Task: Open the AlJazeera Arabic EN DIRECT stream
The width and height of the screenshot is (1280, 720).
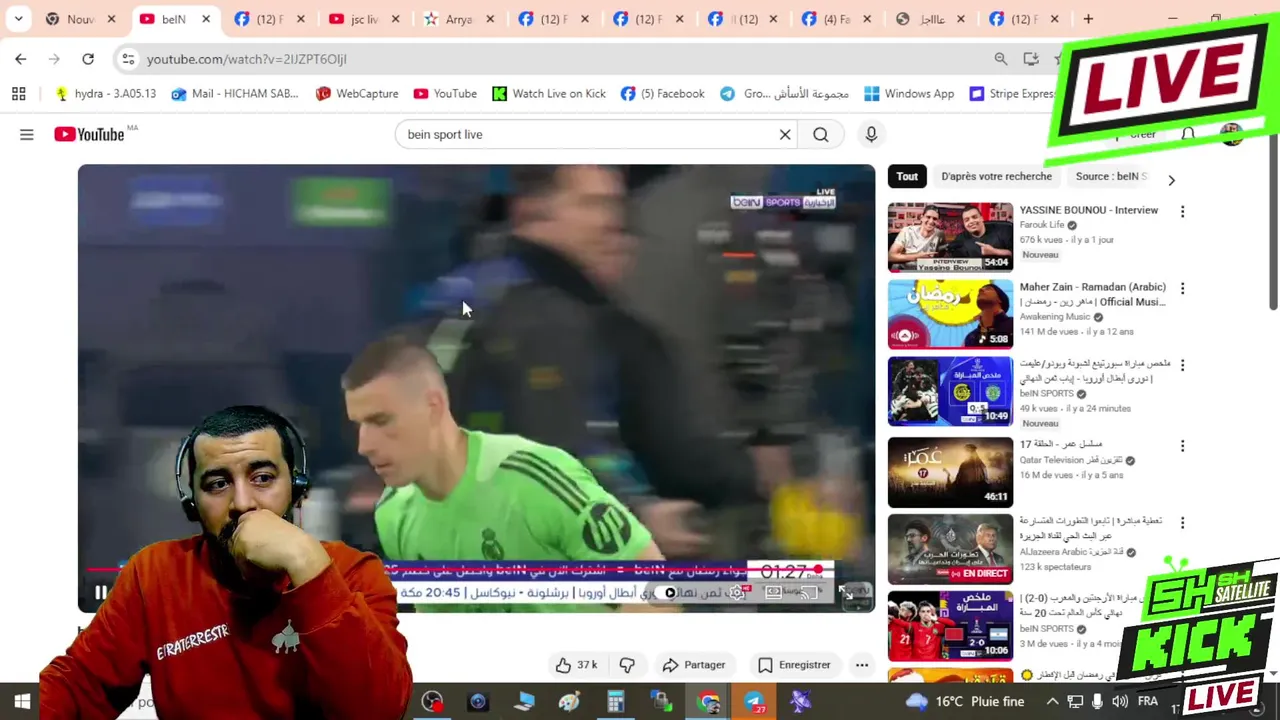Action: click(950, 549)
